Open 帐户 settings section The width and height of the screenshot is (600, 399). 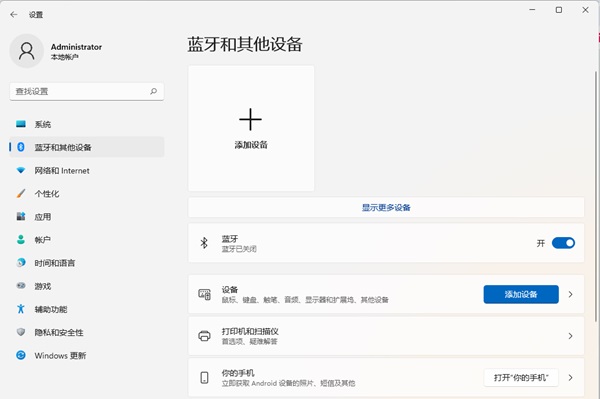click(x=87, y=239)
